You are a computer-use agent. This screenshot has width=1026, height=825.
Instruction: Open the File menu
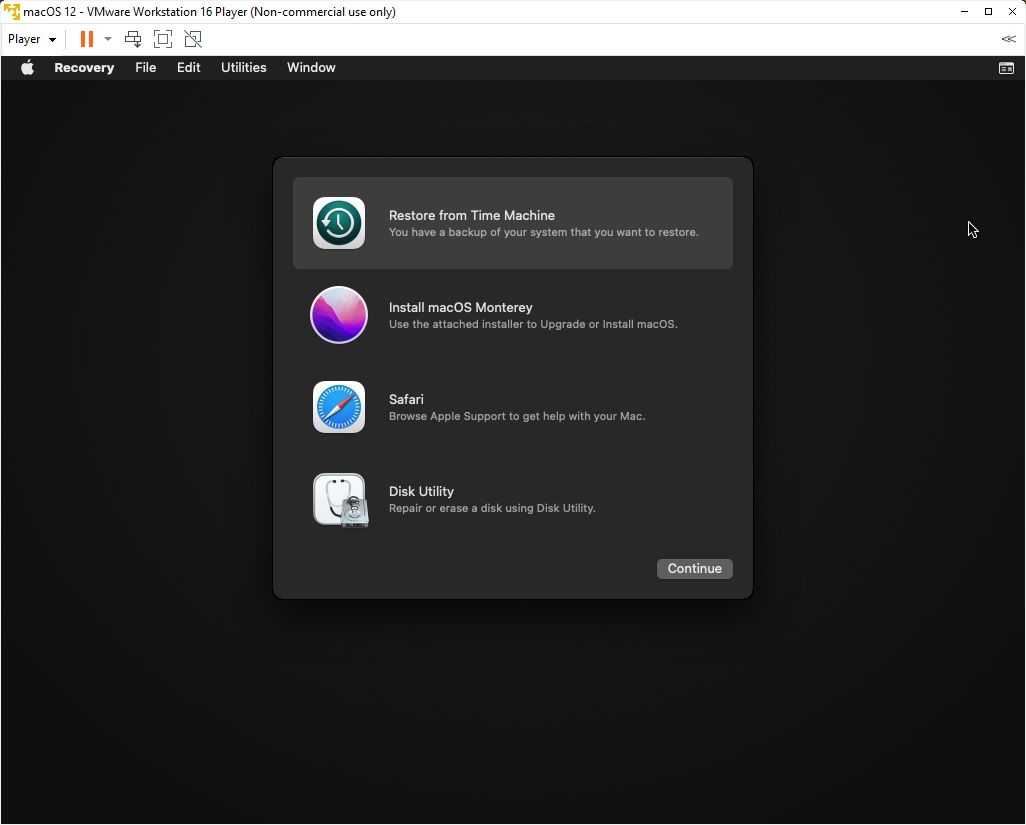[145, 67]
